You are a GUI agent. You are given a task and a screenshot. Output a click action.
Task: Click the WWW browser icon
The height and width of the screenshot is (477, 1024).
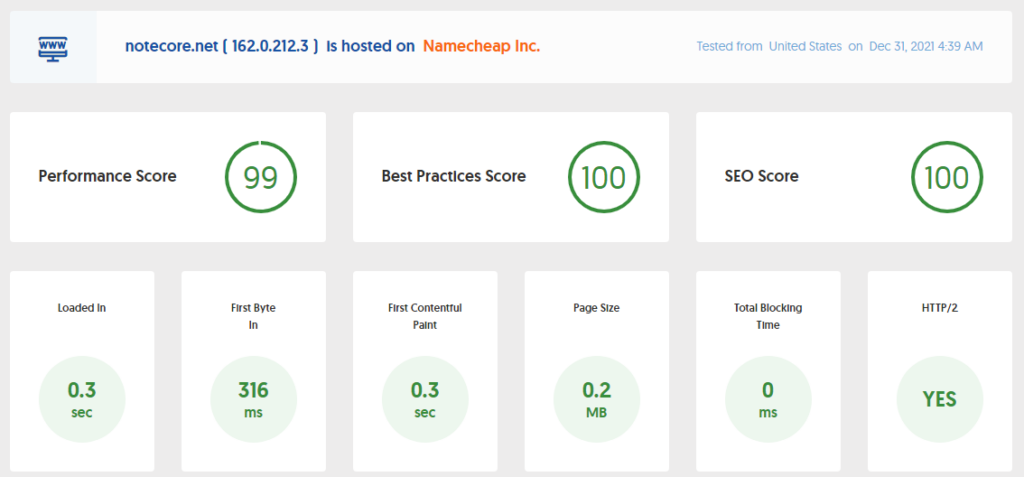click(53, 47)
